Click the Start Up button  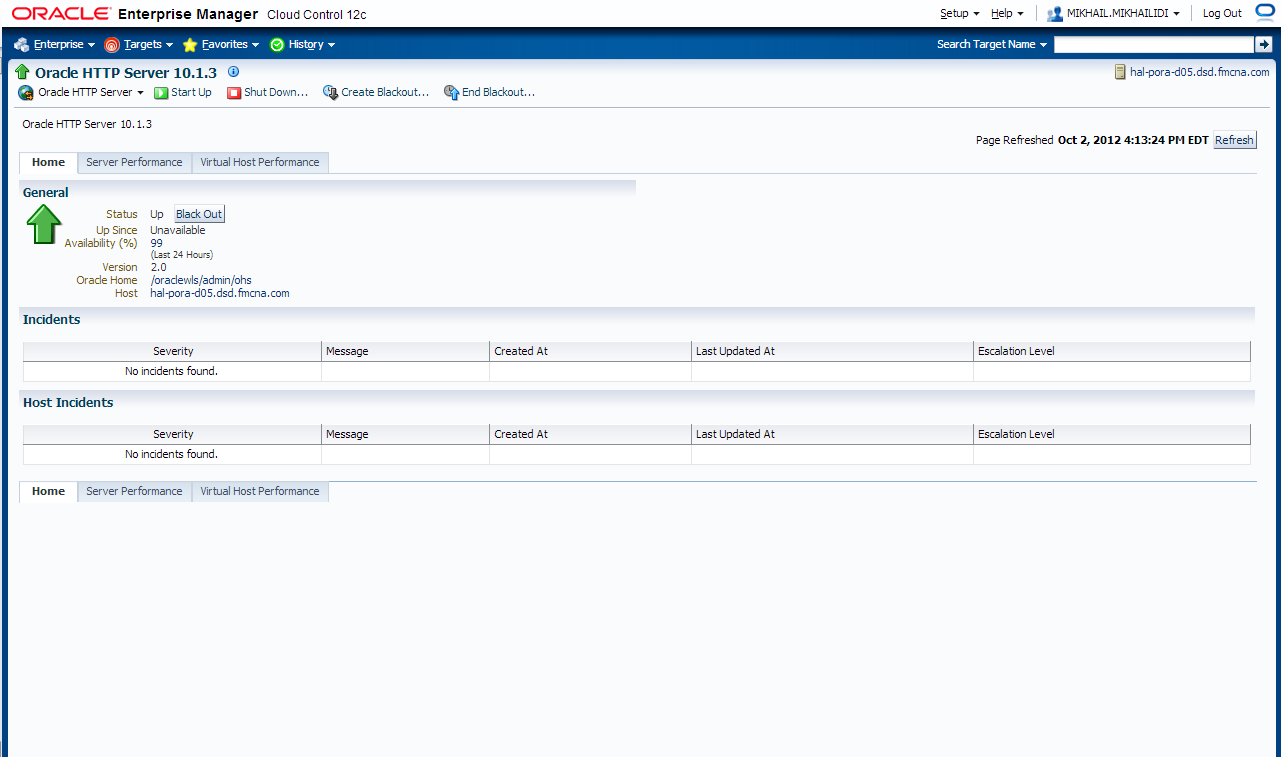pyautogui.click(x=183, y=92)
